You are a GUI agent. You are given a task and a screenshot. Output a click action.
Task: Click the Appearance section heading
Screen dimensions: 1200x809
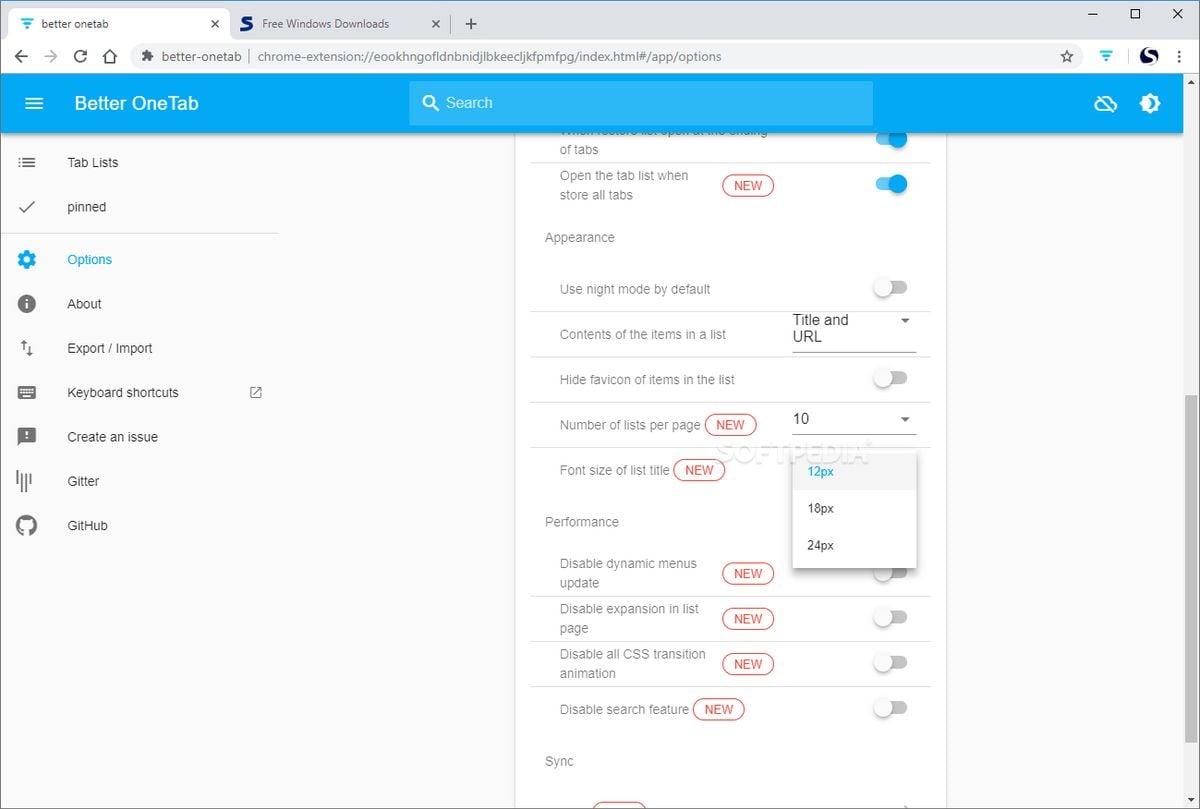[x=580, y=237]
